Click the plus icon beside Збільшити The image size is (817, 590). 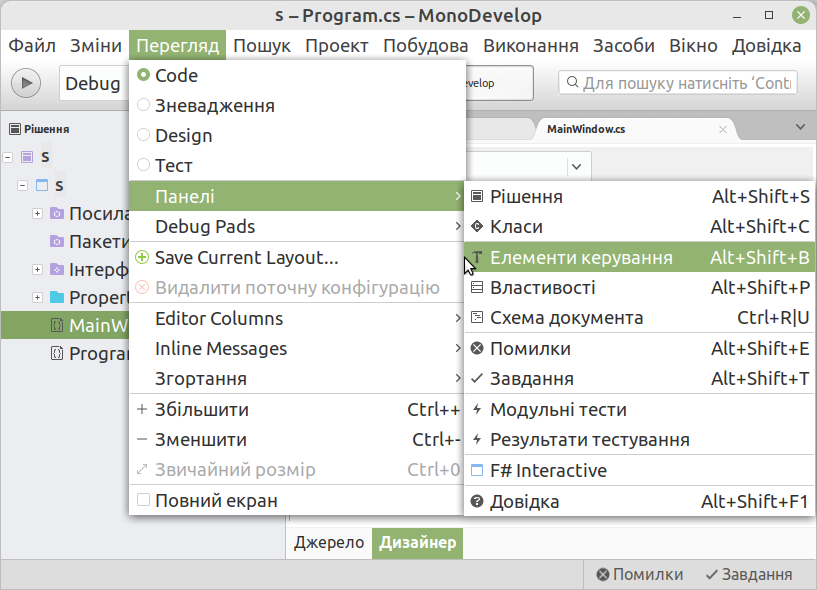(x=142, y=409)
